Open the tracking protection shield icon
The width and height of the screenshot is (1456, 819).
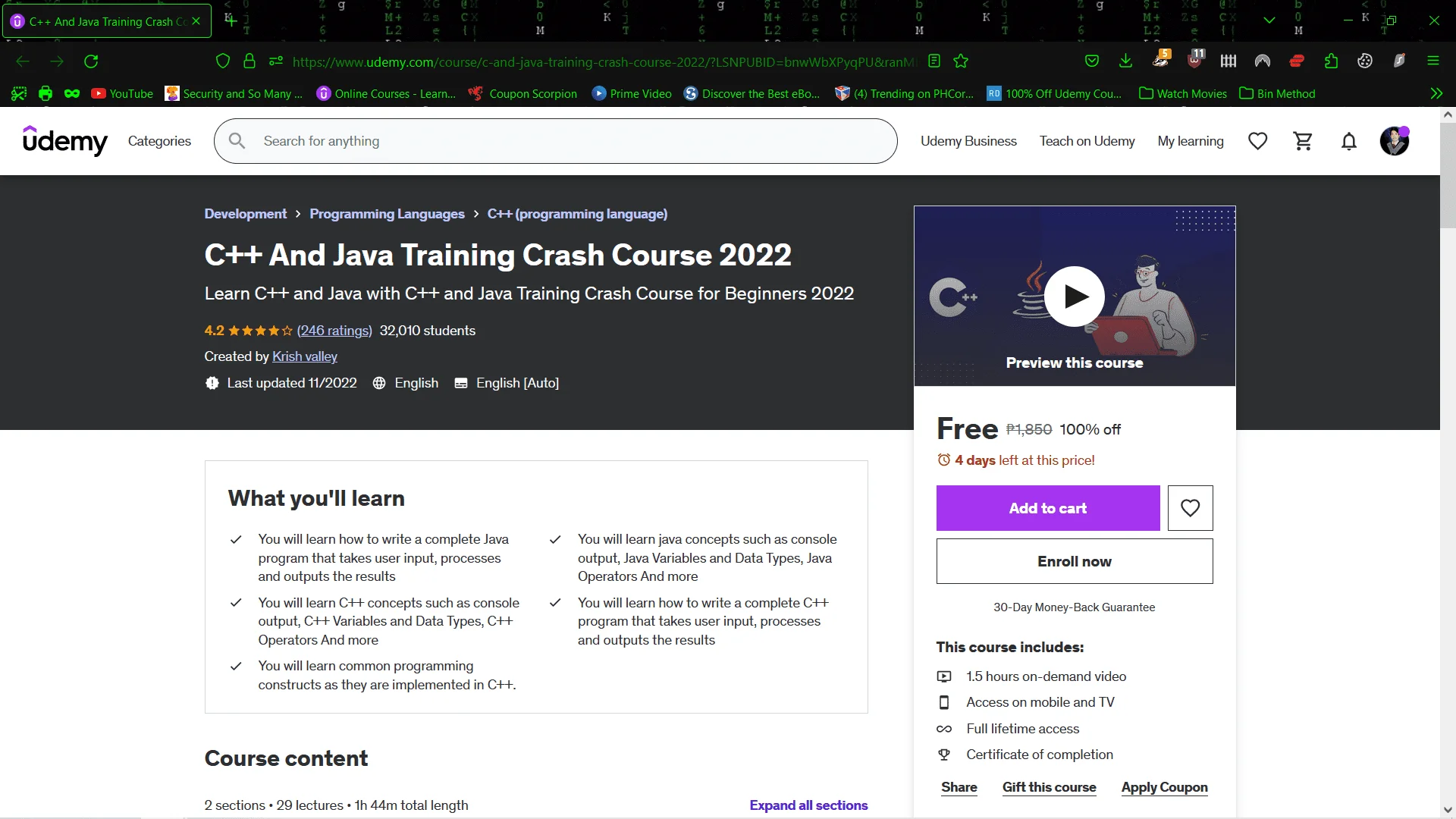pyautogui.click(x=223, y=61)
